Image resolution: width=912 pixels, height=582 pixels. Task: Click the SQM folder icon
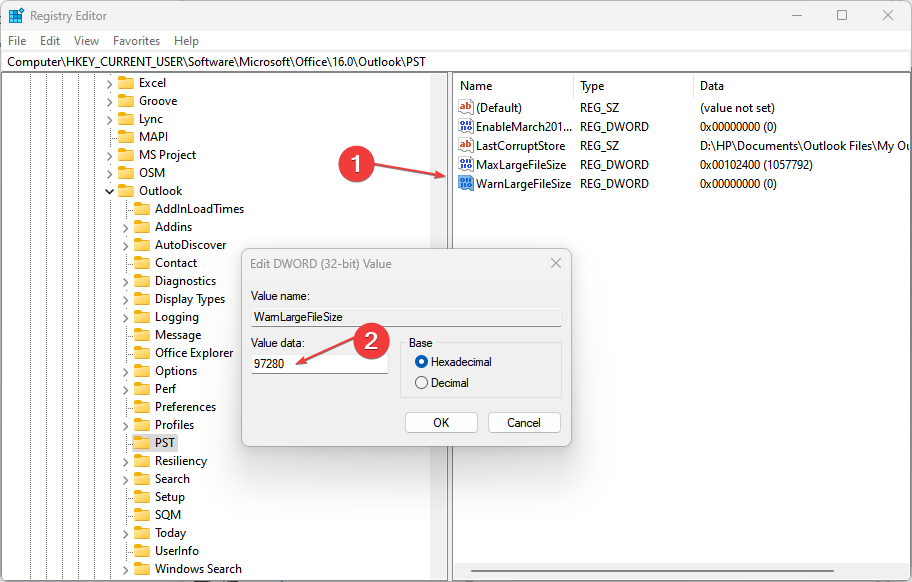click(x=142, y=515)
